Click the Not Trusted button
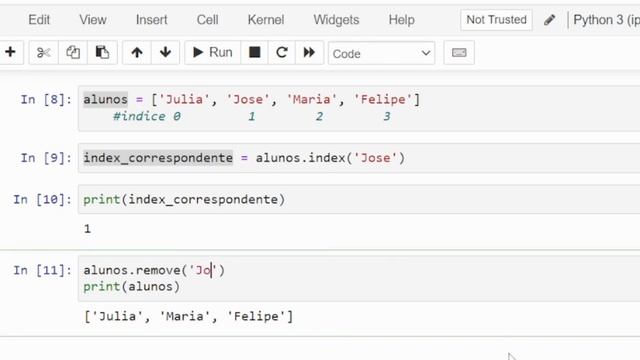 pyautogui.click(x=496, y=20)
